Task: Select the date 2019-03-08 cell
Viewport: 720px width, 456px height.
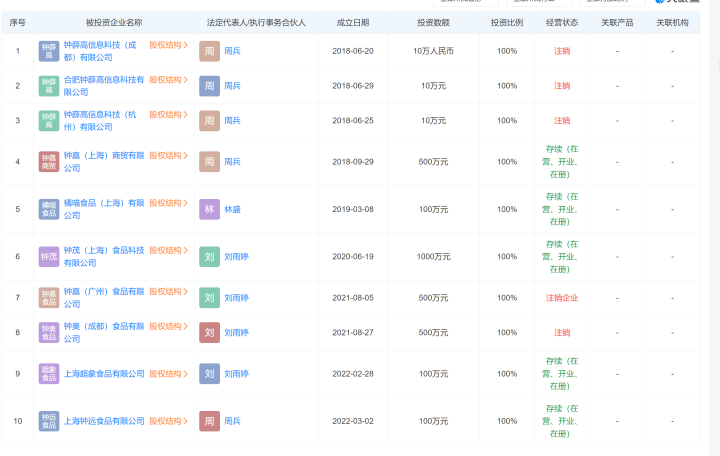Action: (353, 209)
